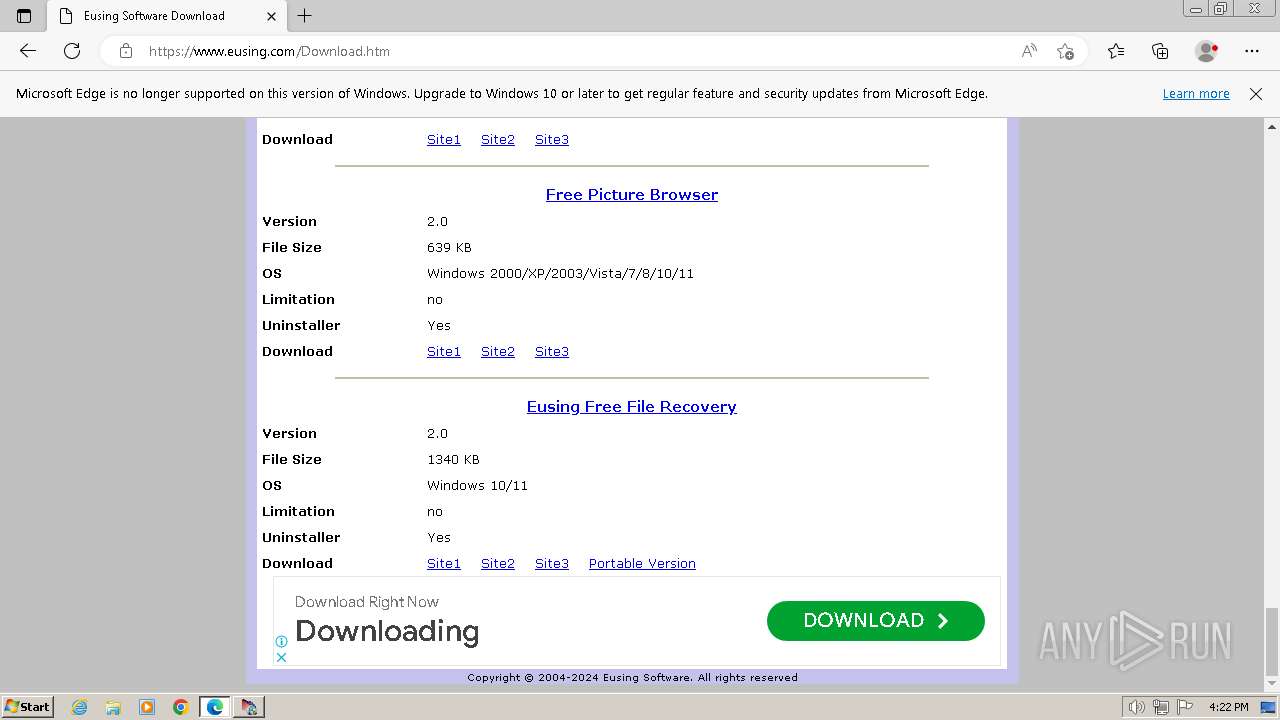Open the Favorites list icon
Screen dimensions: 1280x720
pyautogui.click(x=1116, y=51)
